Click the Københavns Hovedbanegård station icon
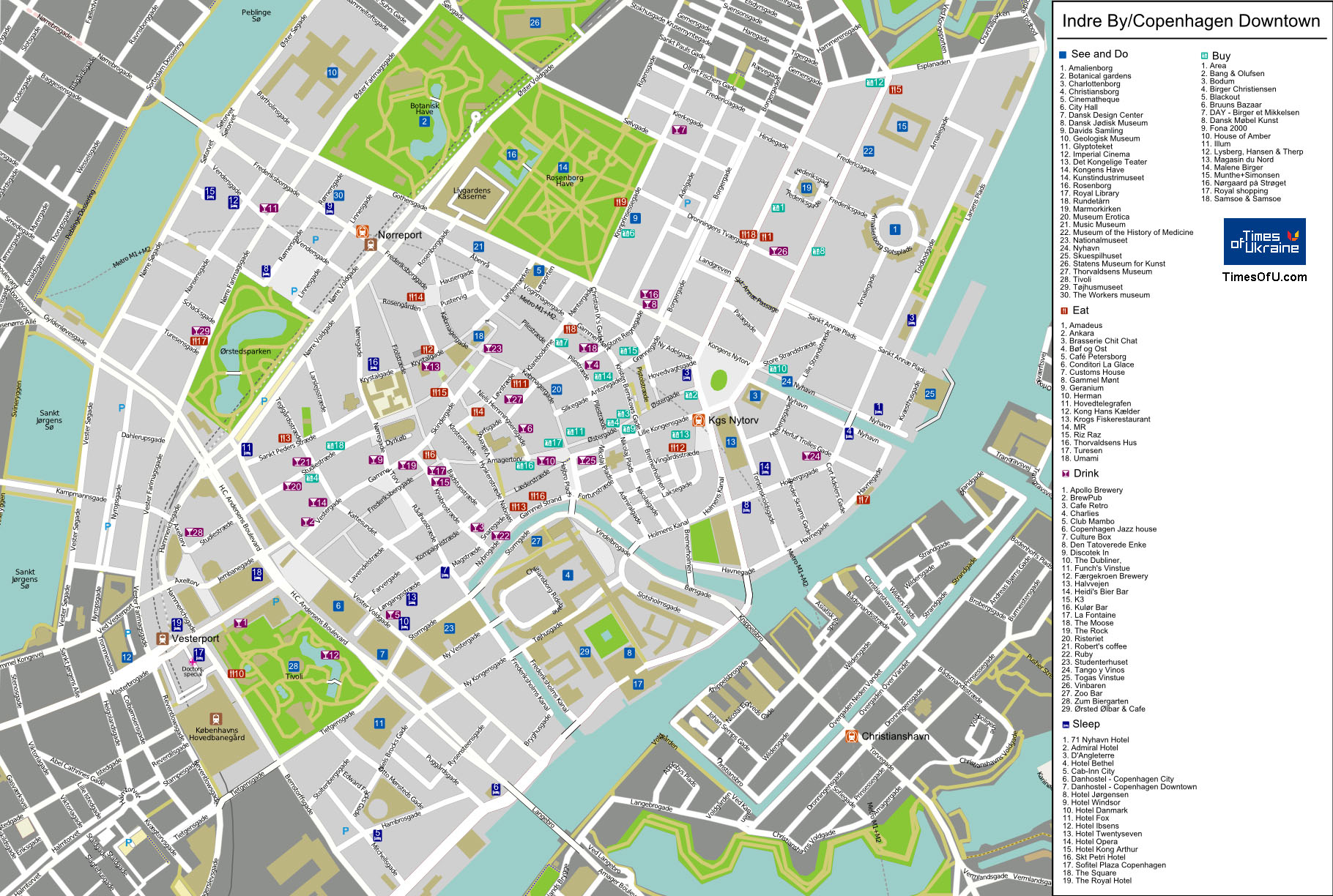 [215, 719]
